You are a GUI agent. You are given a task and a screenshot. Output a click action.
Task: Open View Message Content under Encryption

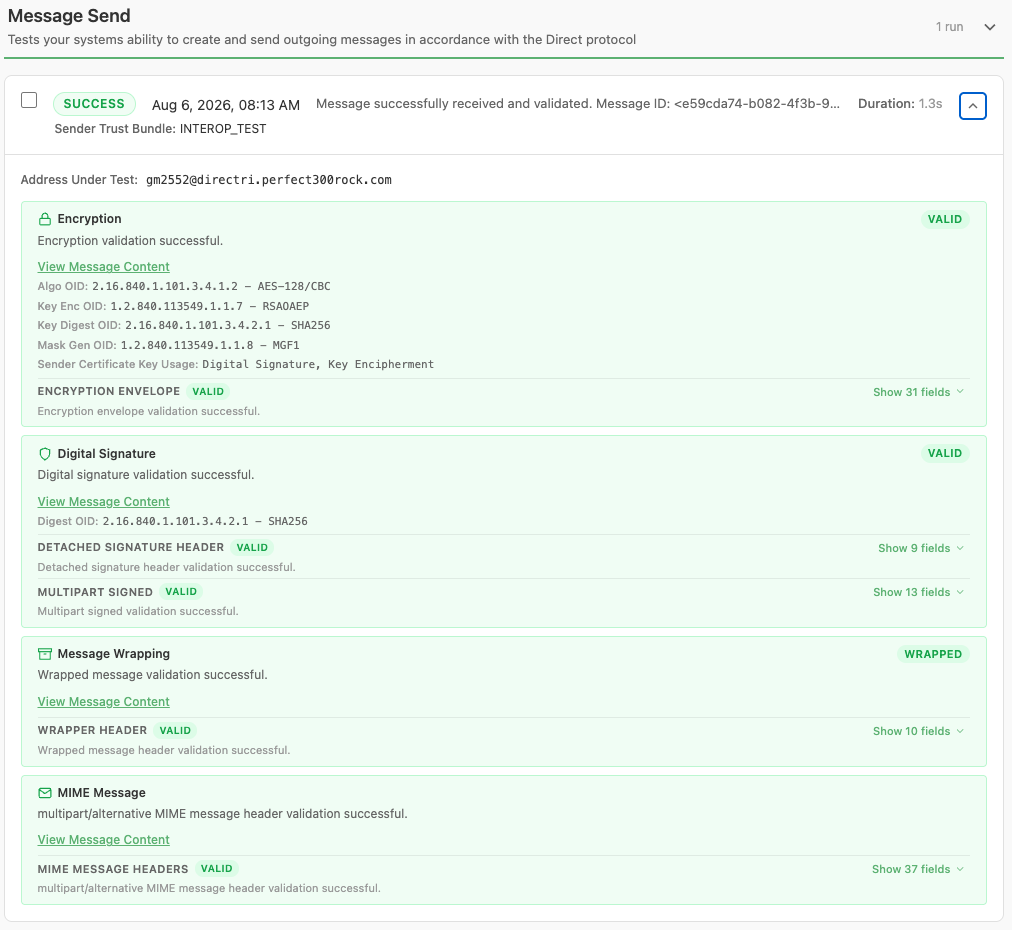[103, 267]
